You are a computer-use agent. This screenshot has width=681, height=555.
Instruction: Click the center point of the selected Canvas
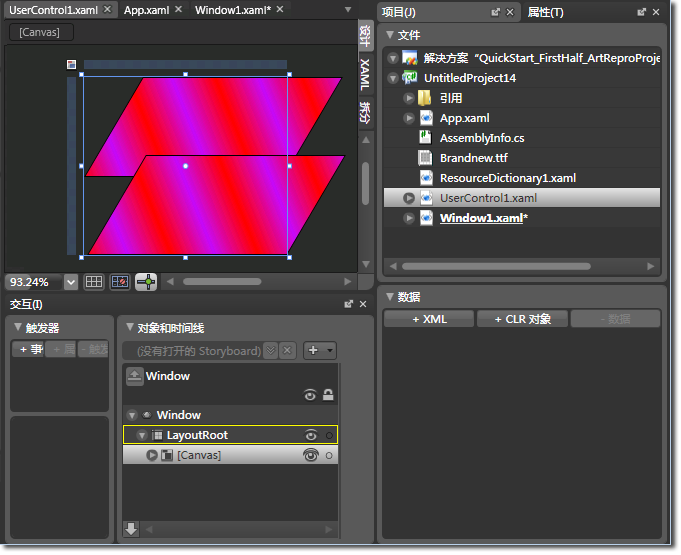[x=185, y=166]
